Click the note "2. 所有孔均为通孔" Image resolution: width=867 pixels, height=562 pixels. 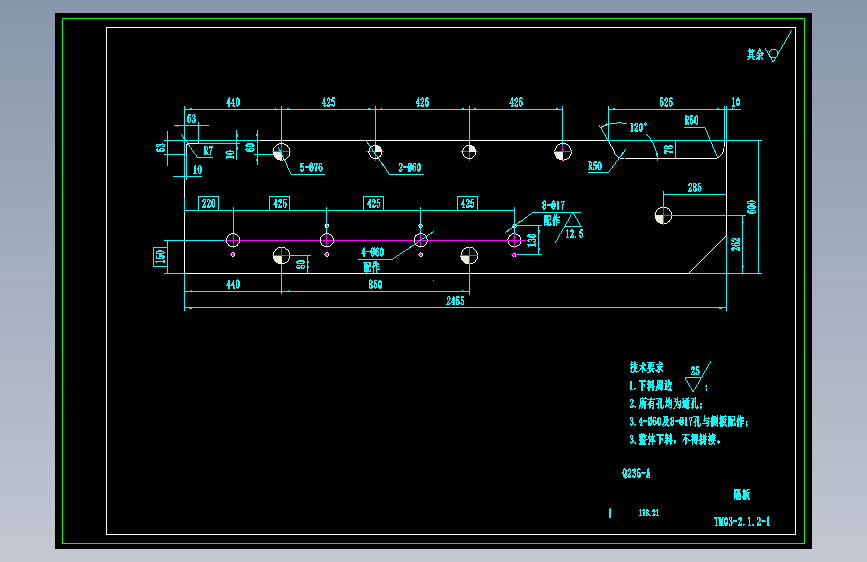(666, 403)
